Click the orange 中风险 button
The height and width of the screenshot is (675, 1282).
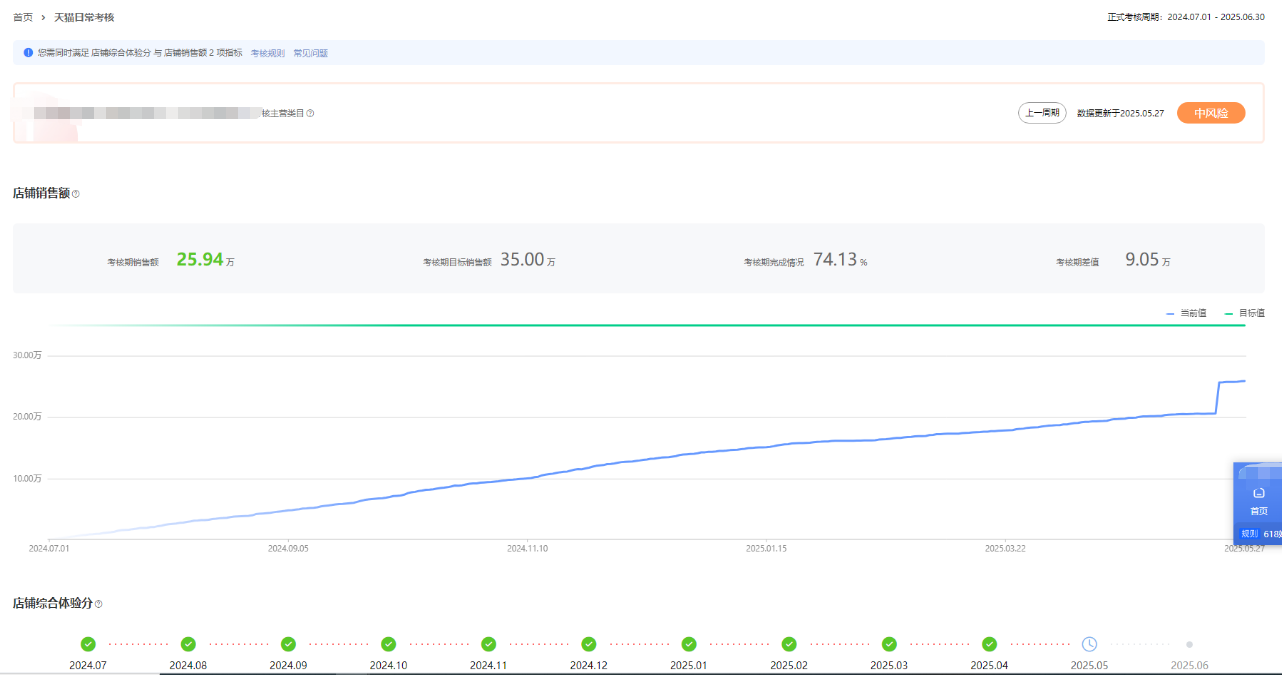tap(1210, 113)
